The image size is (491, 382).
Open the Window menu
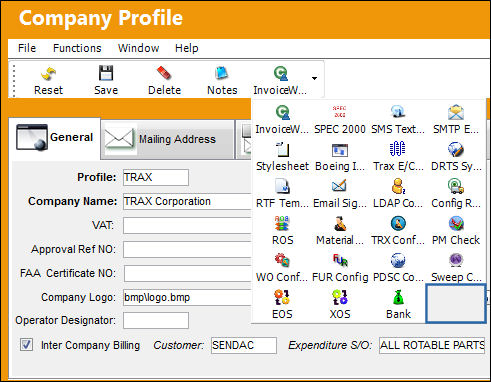tap(138, 48)
